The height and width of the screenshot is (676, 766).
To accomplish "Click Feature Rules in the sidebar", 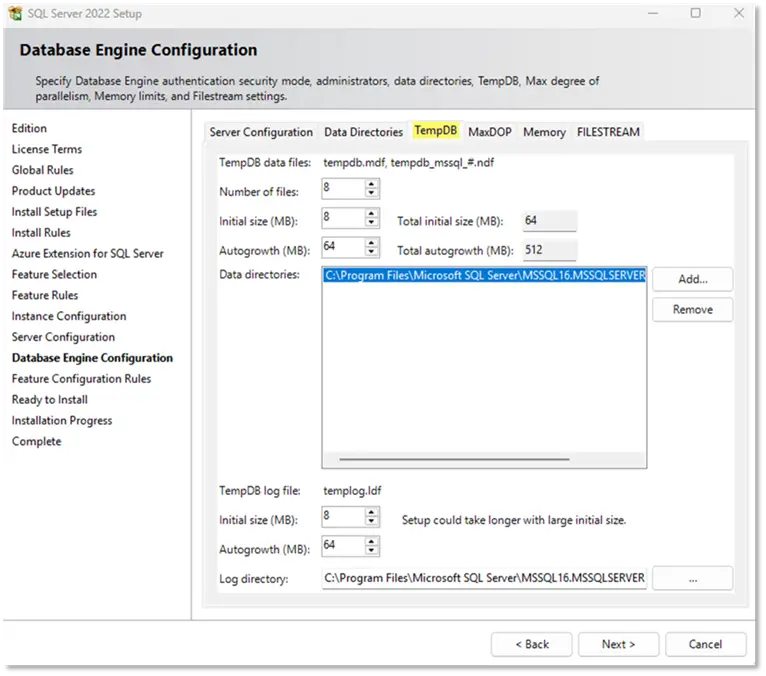I will 45,296.
